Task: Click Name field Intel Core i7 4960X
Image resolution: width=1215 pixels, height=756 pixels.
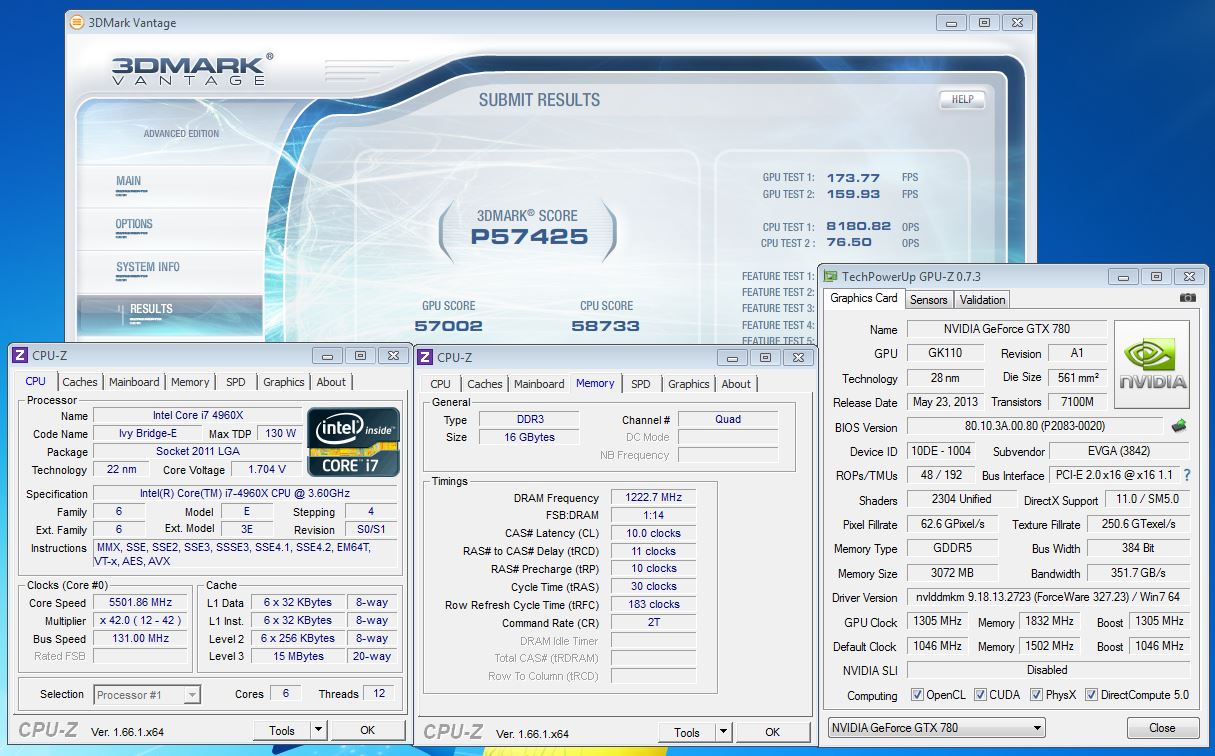Action: [197, 416]
